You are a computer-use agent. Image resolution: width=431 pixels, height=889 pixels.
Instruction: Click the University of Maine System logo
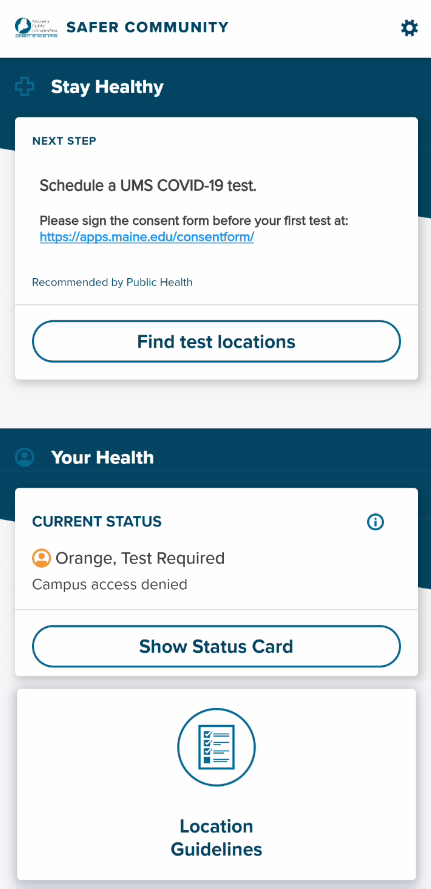point(36,27)
